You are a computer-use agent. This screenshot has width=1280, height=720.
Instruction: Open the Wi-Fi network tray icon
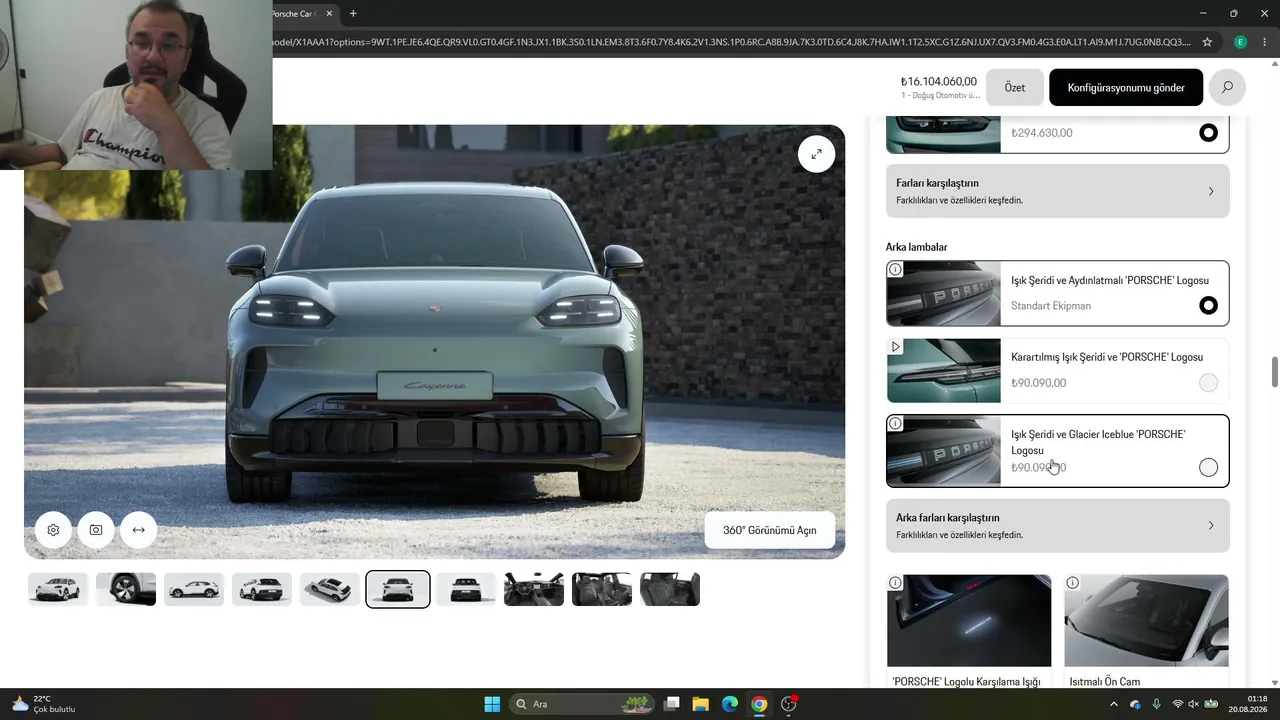[x=1177, y=704]
